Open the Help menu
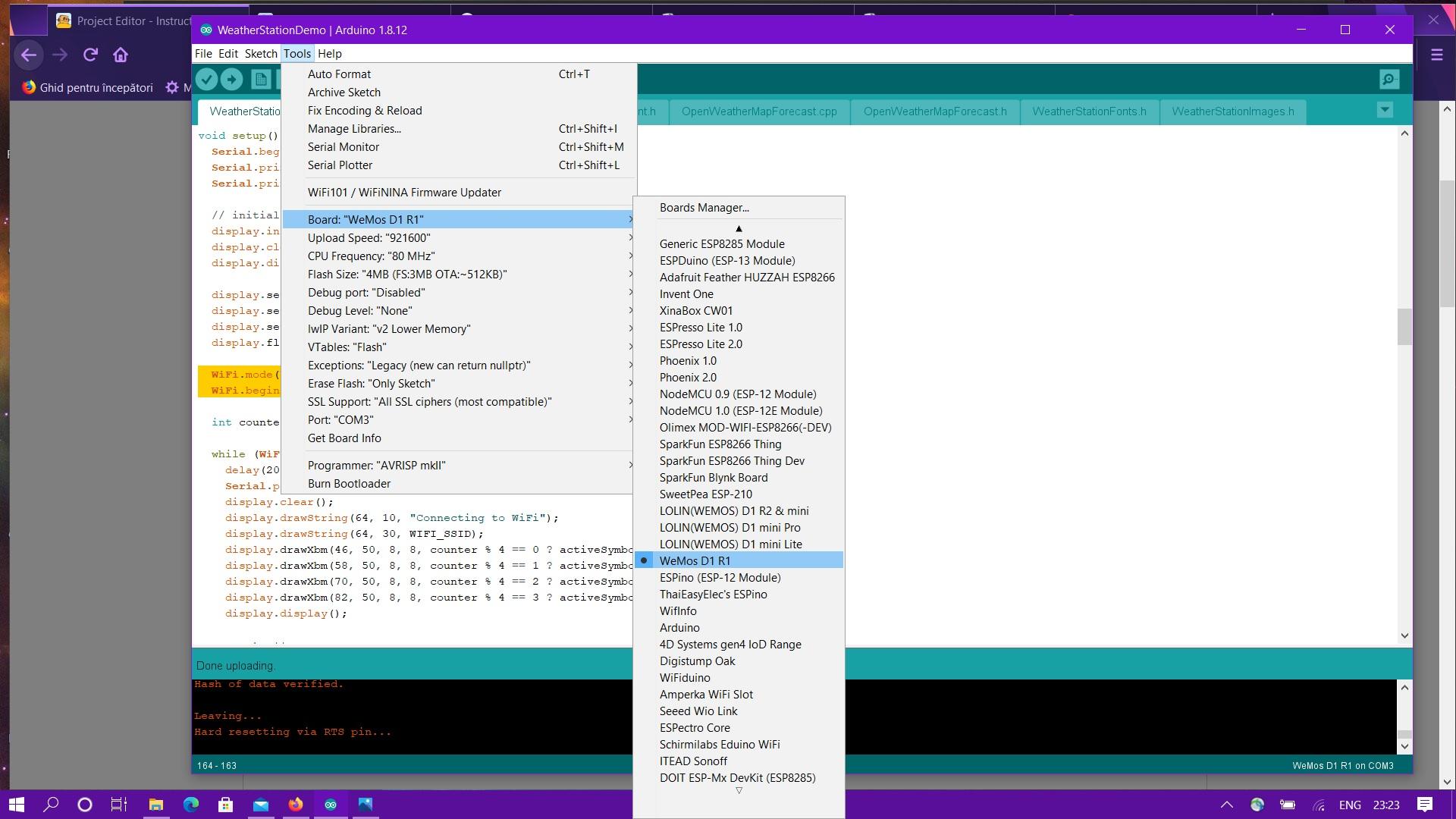This screenshot has width=1456, height=819. pyautogui.click(x=329, y=53)
